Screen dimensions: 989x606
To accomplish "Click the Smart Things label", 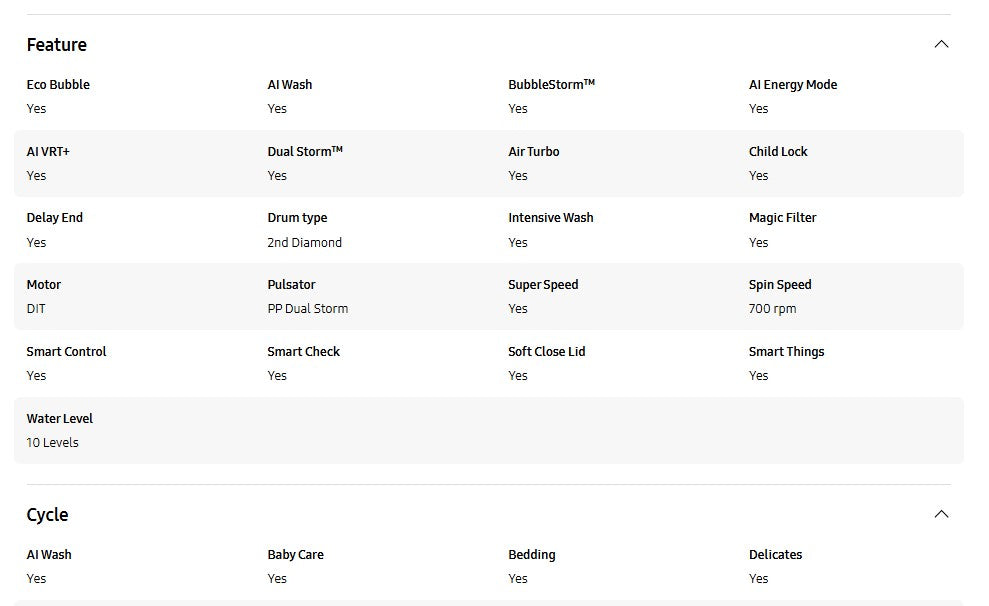I will (x=787, y=352).
